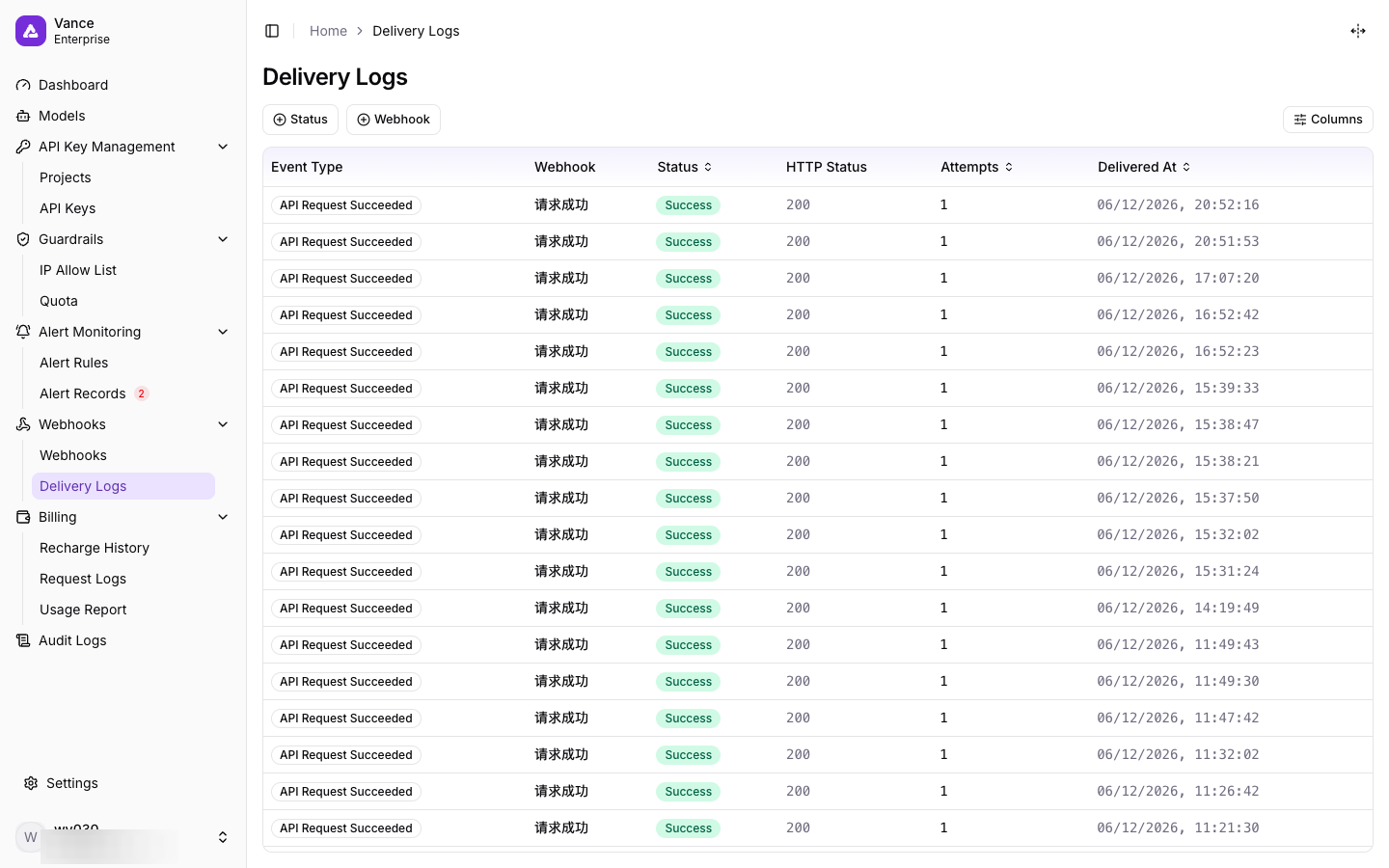Toggle the sidebar panel icon
The height and width of the screenshot is (868, 1389).
[x=272, y=31]
